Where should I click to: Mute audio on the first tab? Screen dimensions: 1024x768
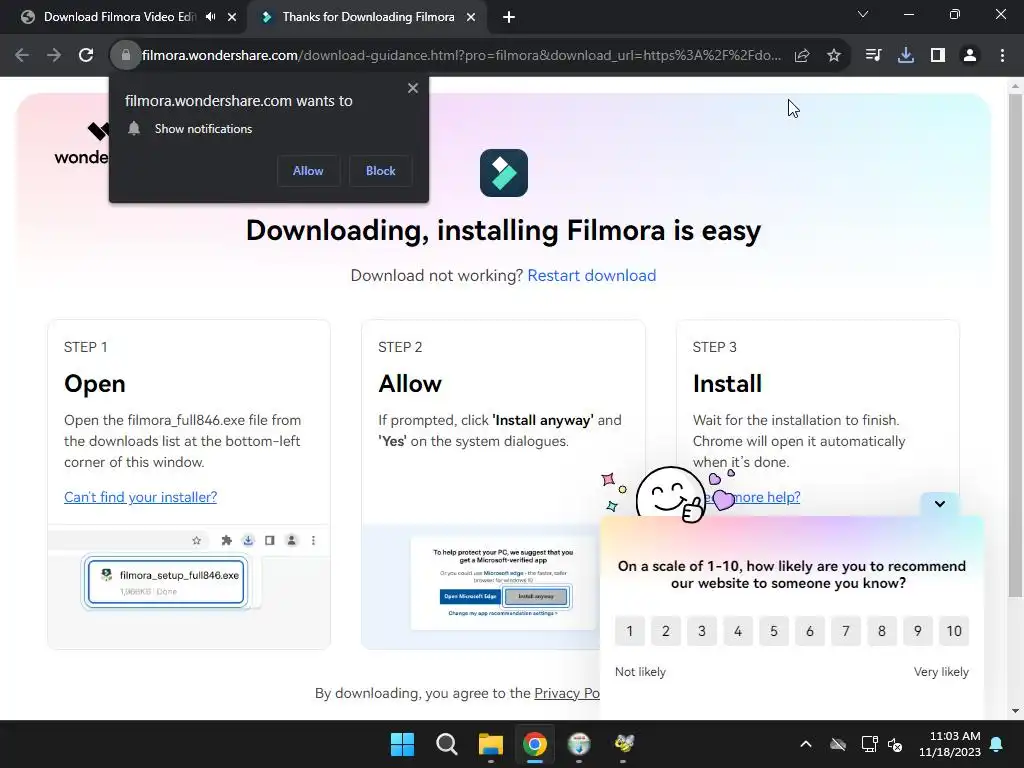[x=210, y=17]
